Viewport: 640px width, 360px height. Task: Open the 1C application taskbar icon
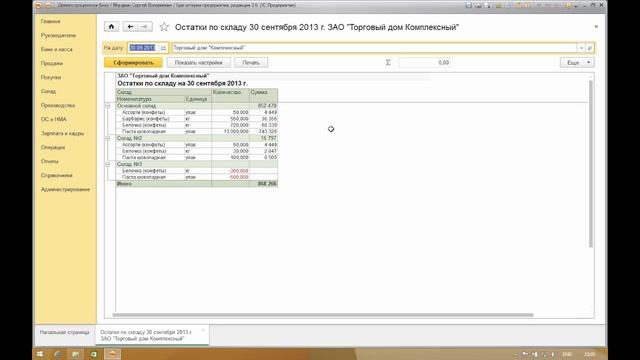pos(112,354)
